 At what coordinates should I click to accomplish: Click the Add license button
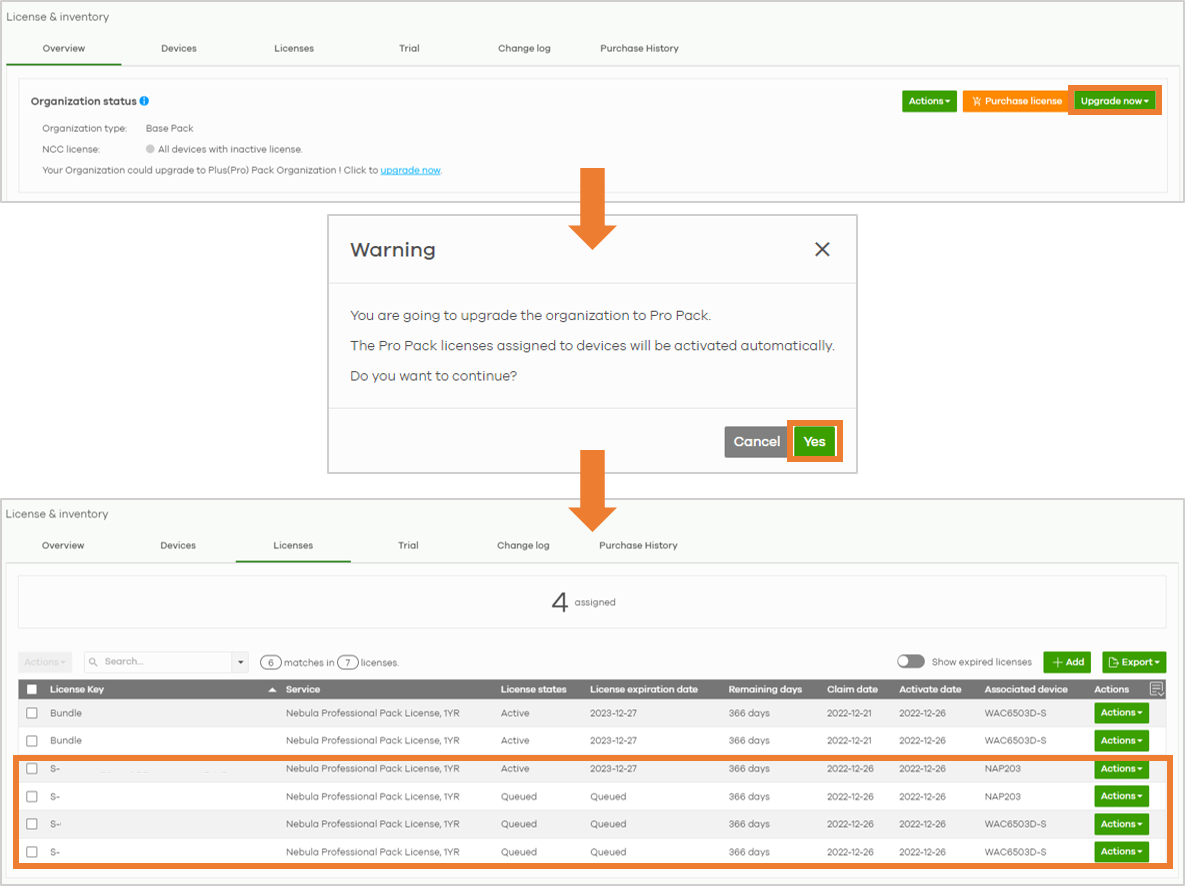tap(1067, 662)
